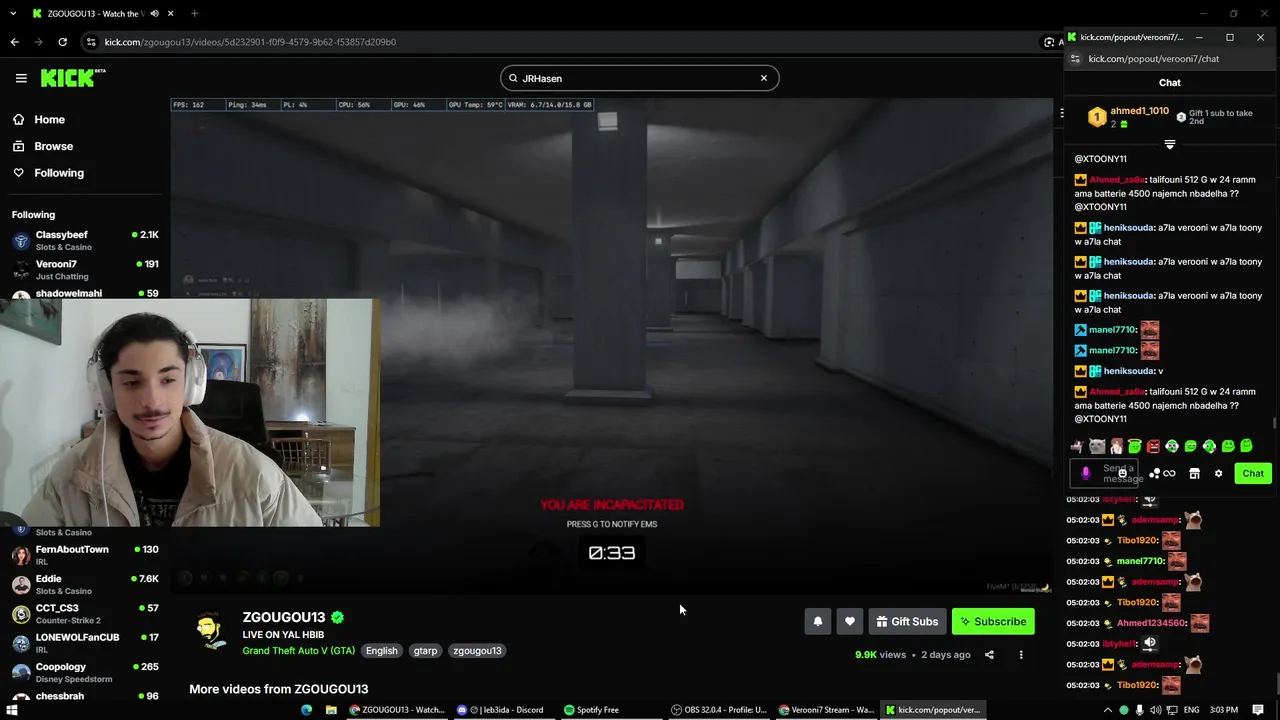This screenshot has width=1280, height=720.
Task: Go back in browser
Action: [x=15, y=42]
